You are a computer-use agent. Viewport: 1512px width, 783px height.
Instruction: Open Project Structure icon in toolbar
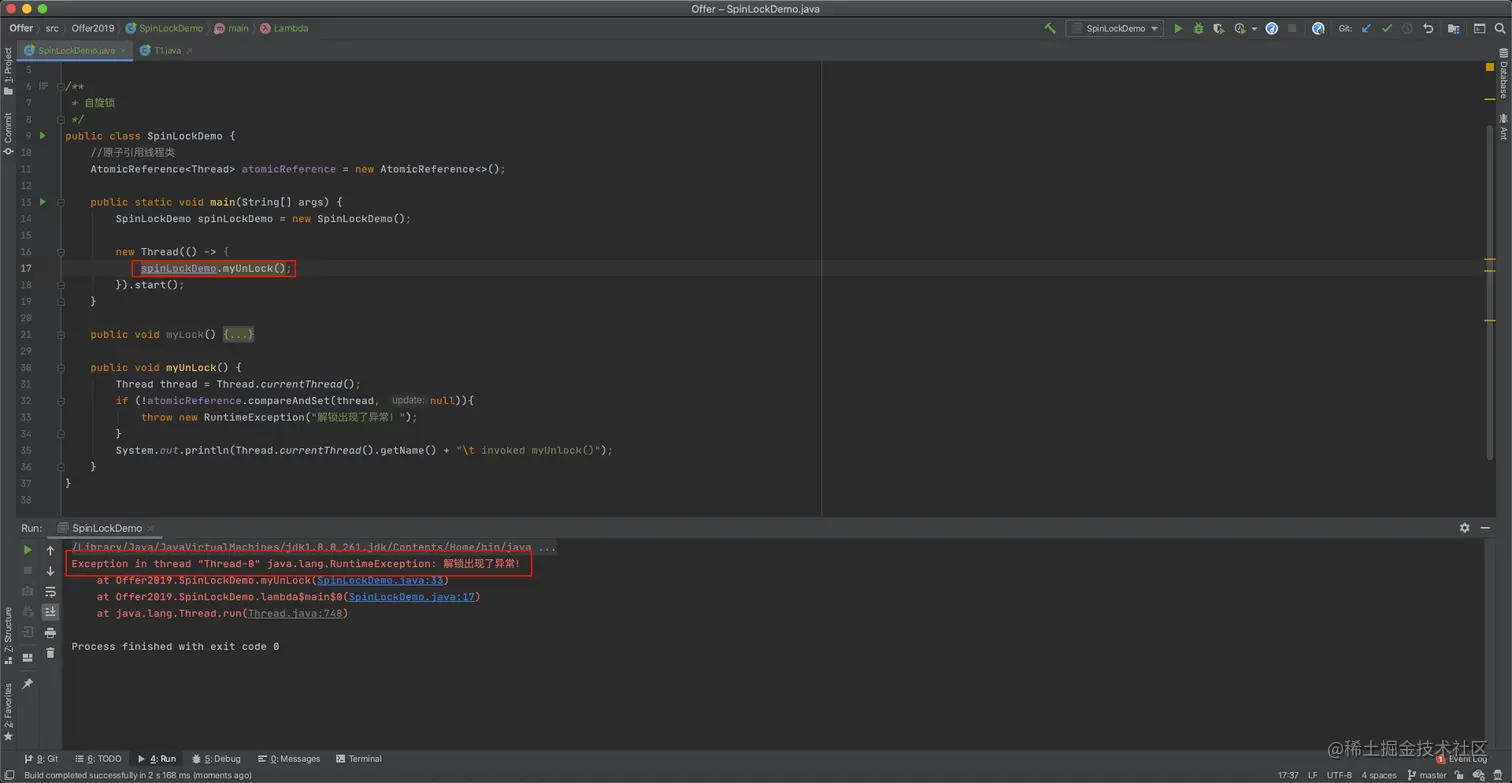tap(1453, 28)
